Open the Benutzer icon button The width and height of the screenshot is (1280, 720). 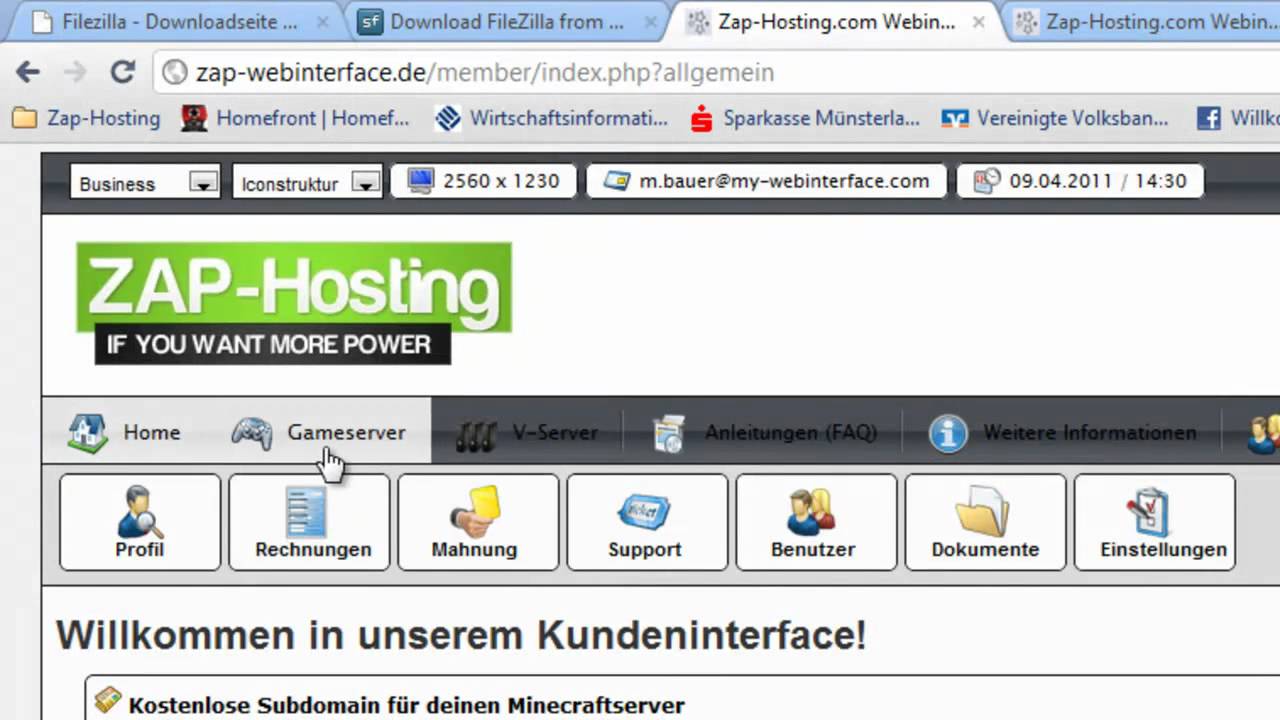[x=816, y=522]
